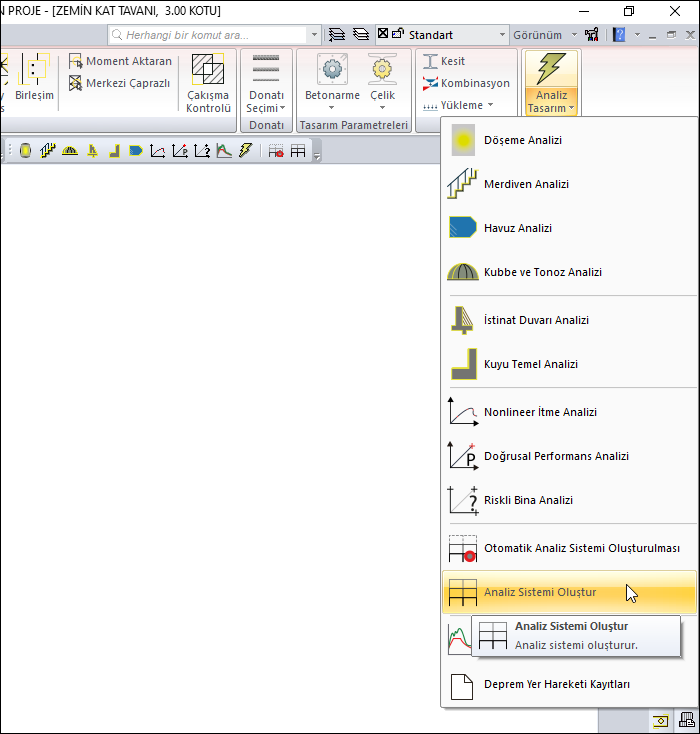Click the blue help question mark icon
This screenshot has height=734, width=700.
pos(619,35)
